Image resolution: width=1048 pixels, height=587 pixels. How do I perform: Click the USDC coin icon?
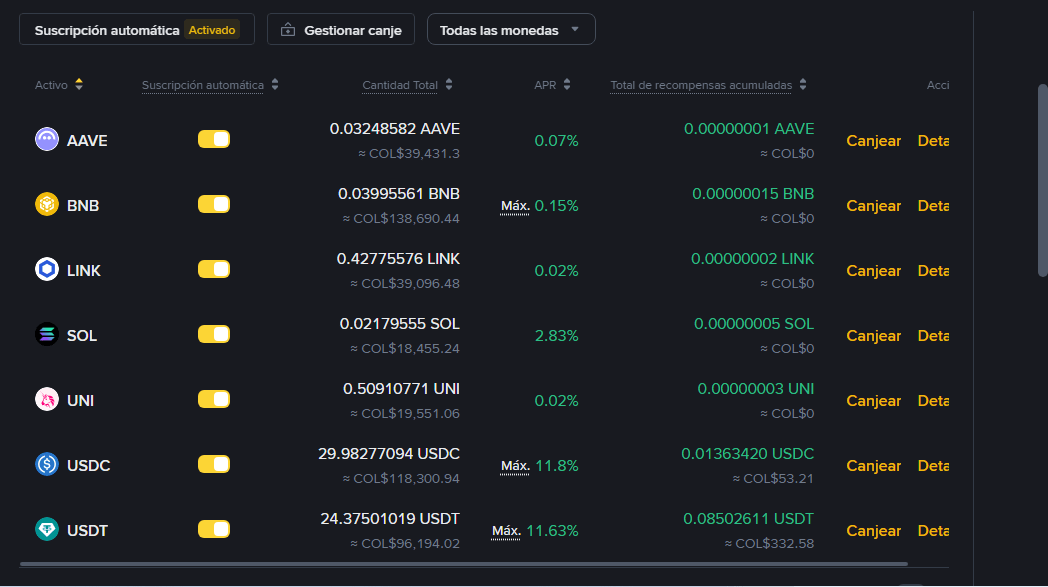tap(47, 464)
